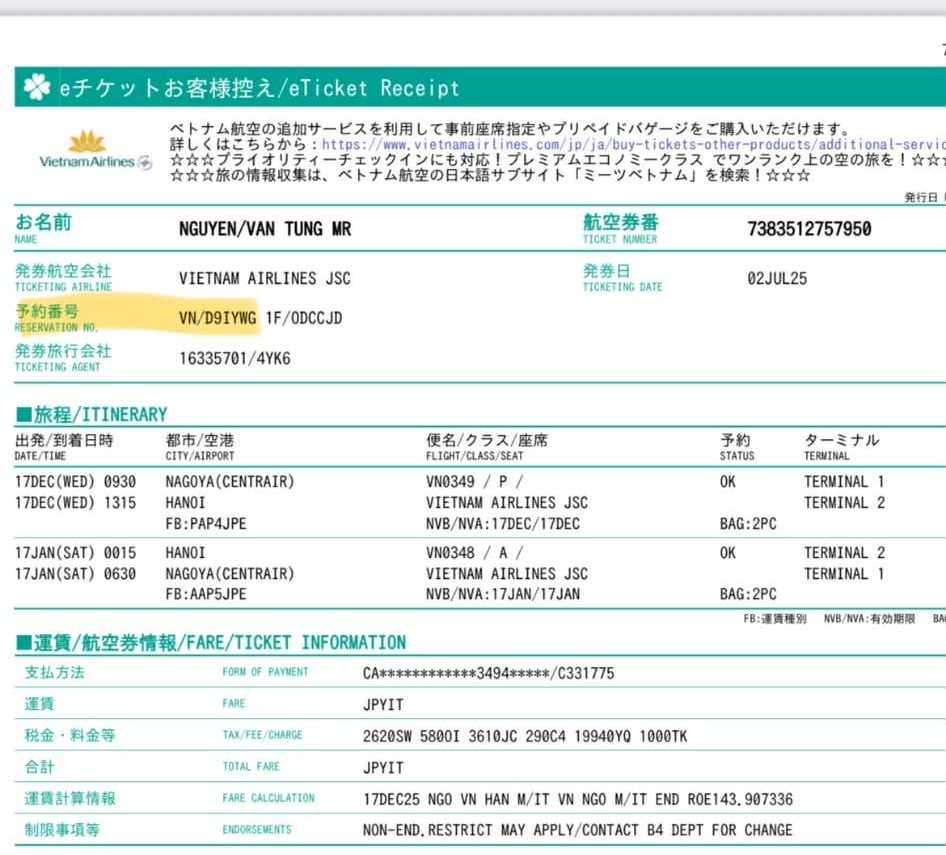Screen dimensions: 946x855
Task: Click the endorsements NON-END restriction text
Action: pos(577,830)
